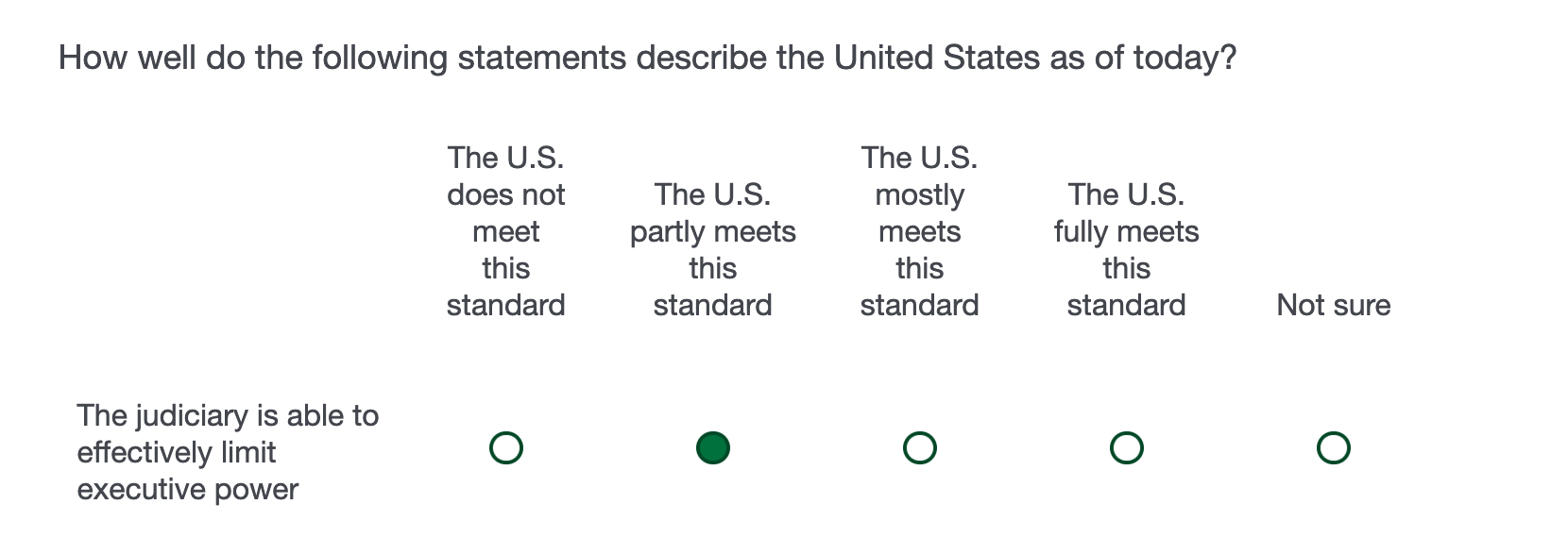Mark the 'Not sure' radio button
1568x538 pixels.
pos(1333,447)
